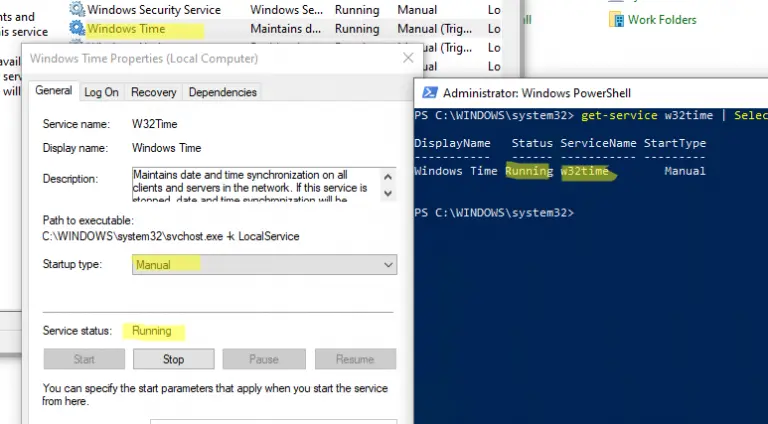The image size is (768, 424).
Task: Click the disabled Pause button
Action: click(x=264, y=359)
